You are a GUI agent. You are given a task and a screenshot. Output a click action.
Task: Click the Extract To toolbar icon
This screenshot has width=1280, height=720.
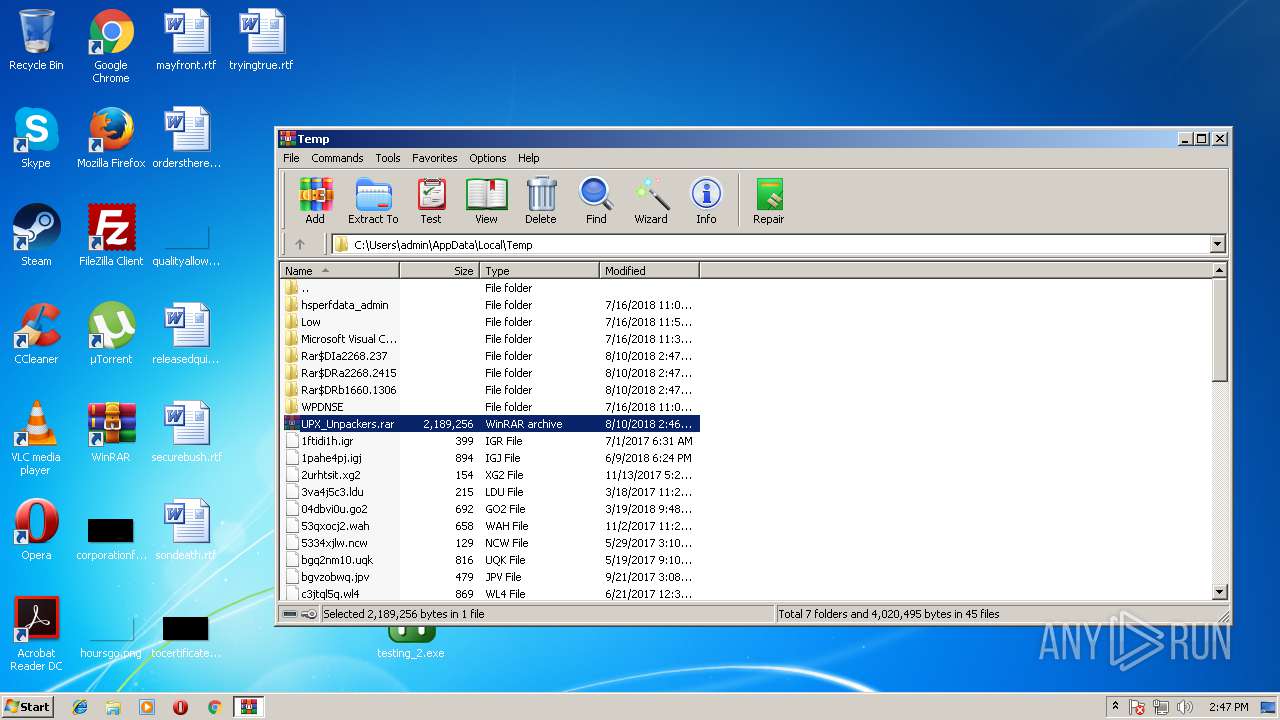(373, 201)
